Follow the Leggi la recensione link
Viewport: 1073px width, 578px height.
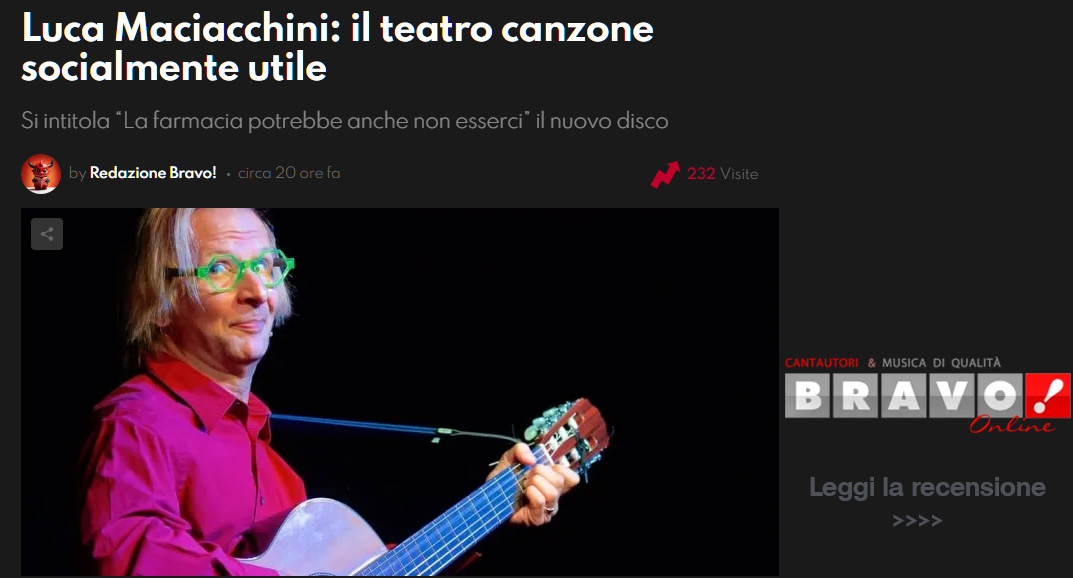[x=927, y=487]
